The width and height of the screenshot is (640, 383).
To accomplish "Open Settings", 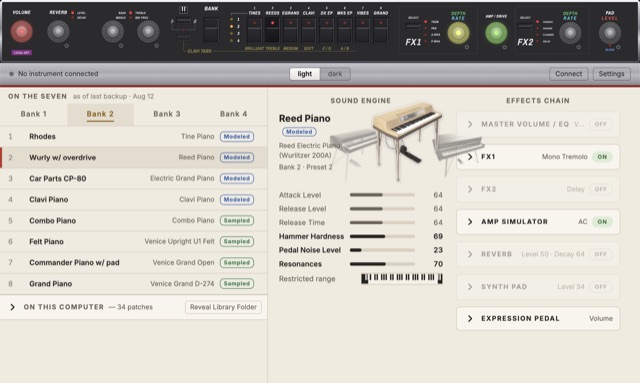I will 611,74.
